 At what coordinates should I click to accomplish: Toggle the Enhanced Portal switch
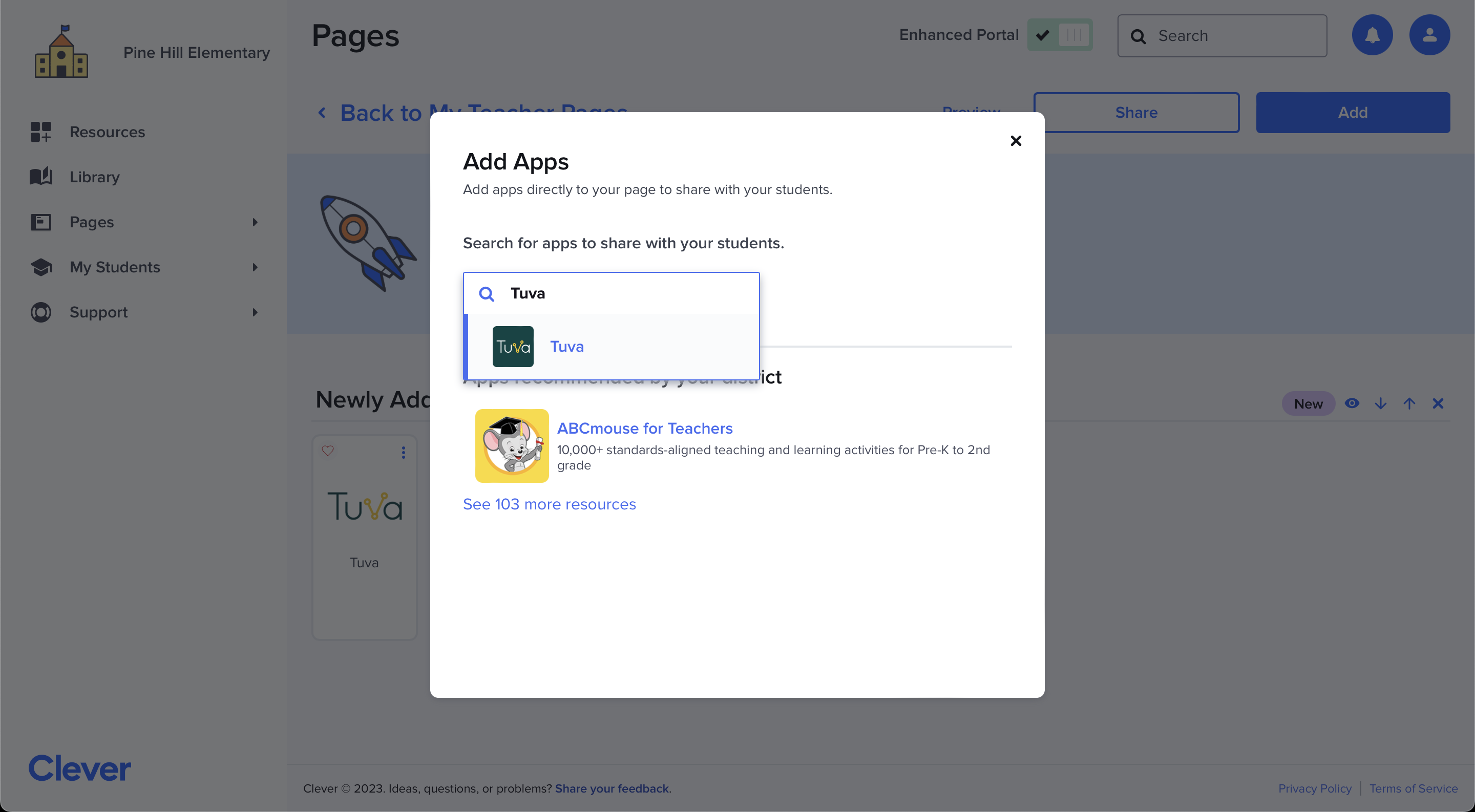(x=1059, y=35)
